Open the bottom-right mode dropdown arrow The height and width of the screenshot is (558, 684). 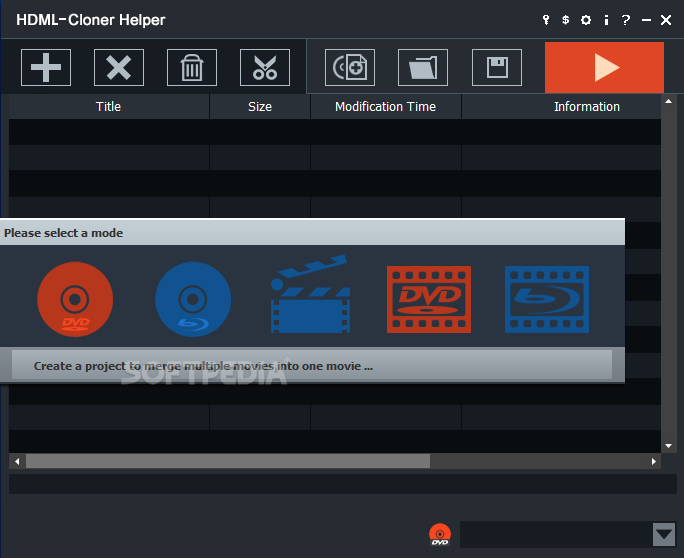tap(664, 534)
